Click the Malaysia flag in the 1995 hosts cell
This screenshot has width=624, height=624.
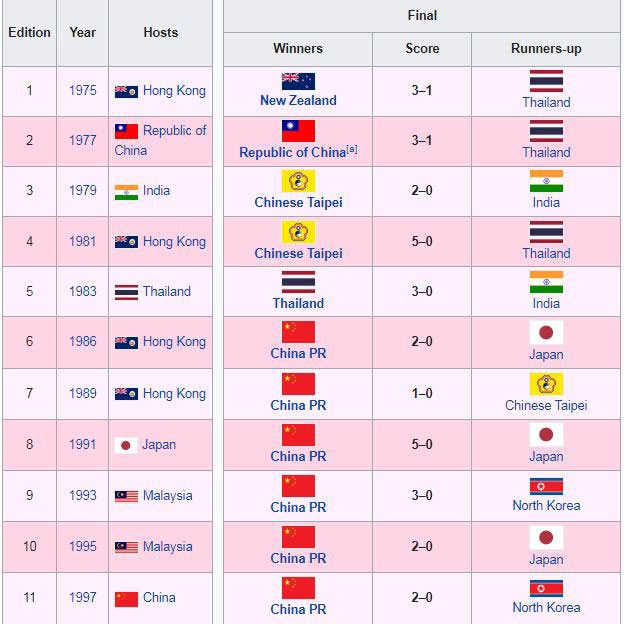point(126,547)
